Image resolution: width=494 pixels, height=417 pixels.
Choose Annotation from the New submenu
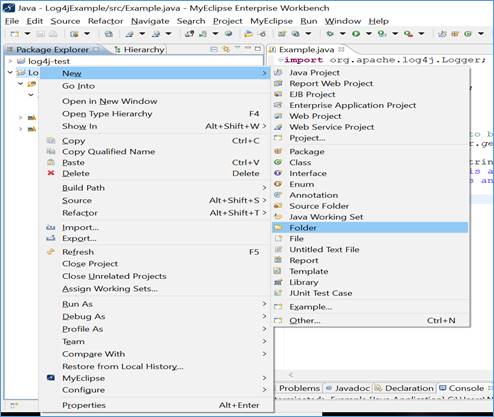(x=370, y=195)
